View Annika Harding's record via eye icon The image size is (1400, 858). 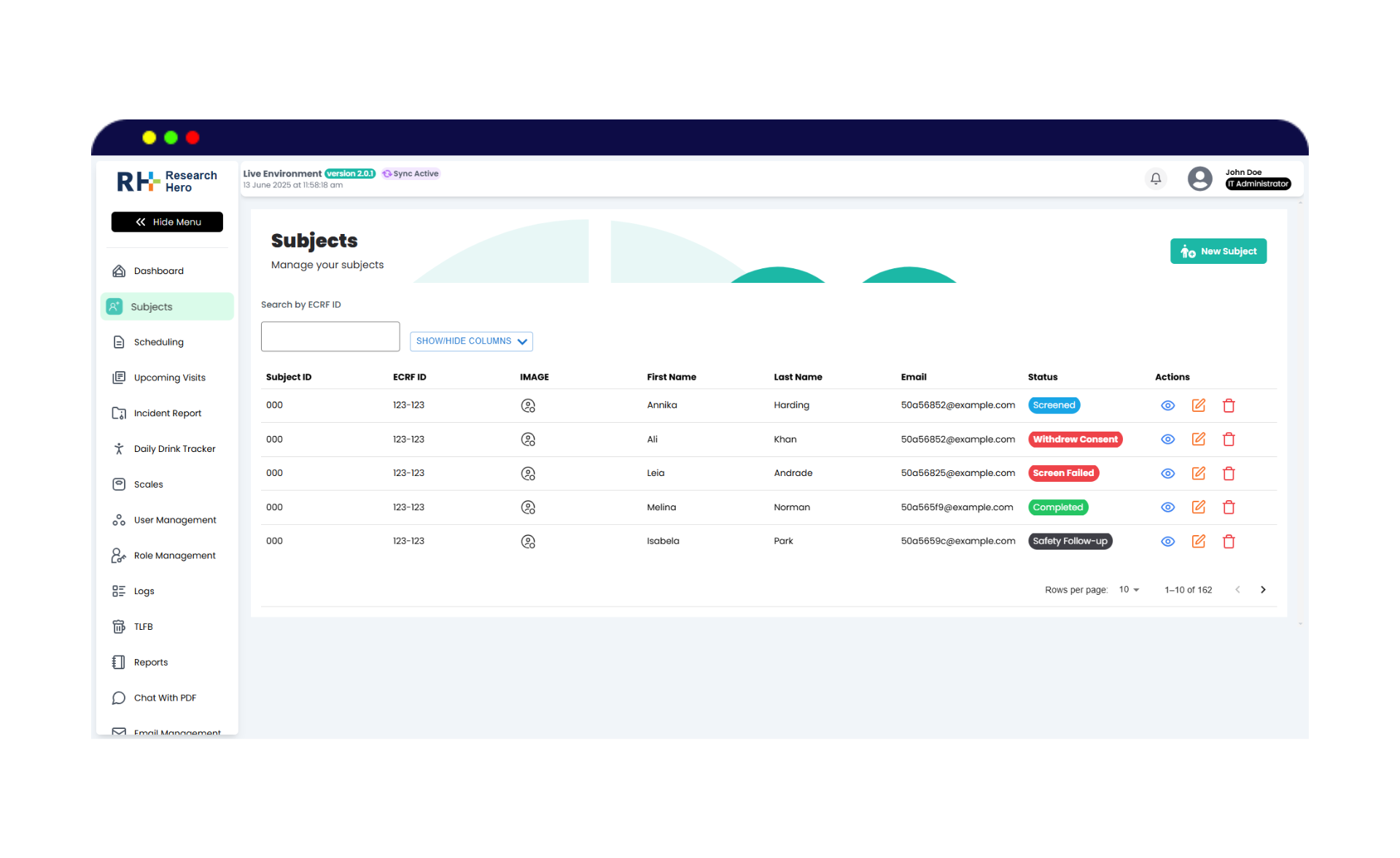point(1167,405)
